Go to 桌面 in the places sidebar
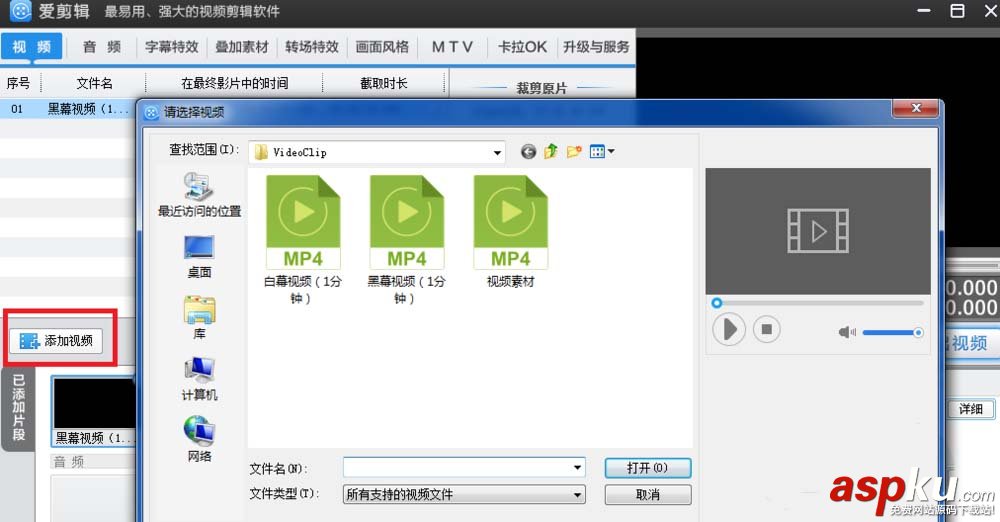This screenshot has width=1000, height=522. [199, 257]
